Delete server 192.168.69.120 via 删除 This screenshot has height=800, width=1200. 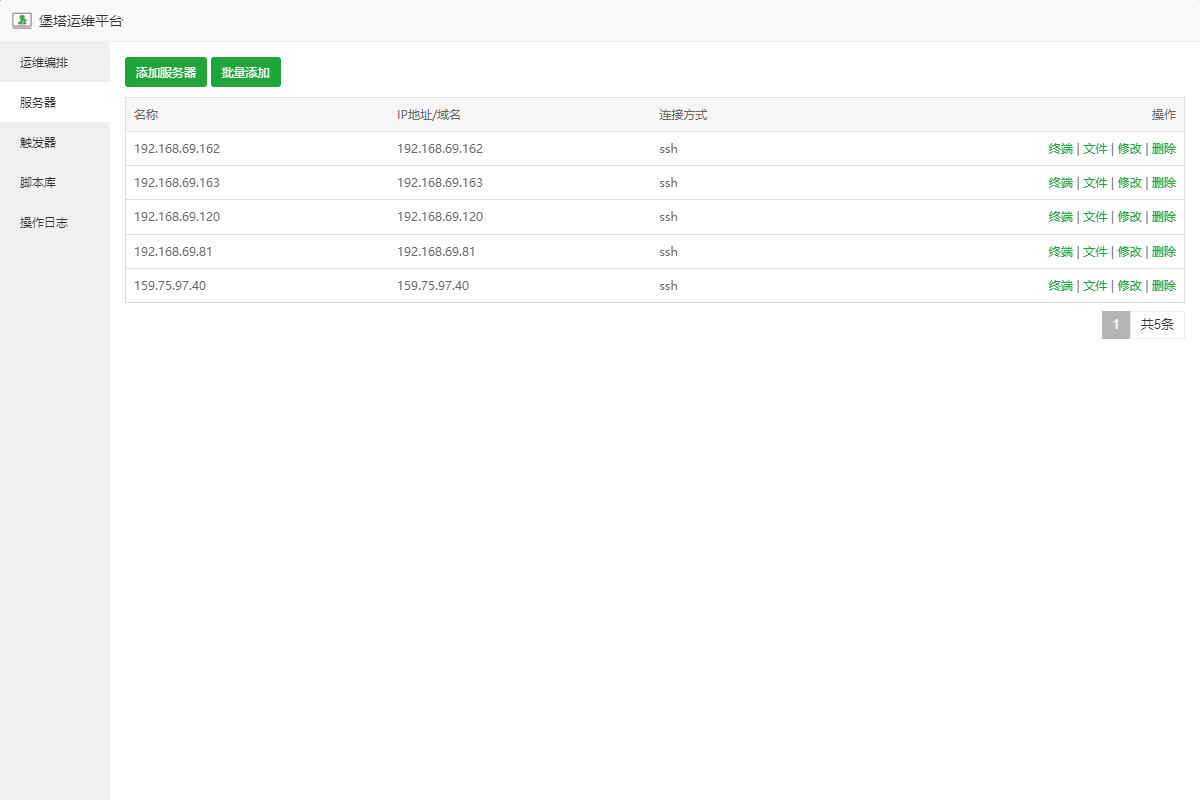(1163, 217)
